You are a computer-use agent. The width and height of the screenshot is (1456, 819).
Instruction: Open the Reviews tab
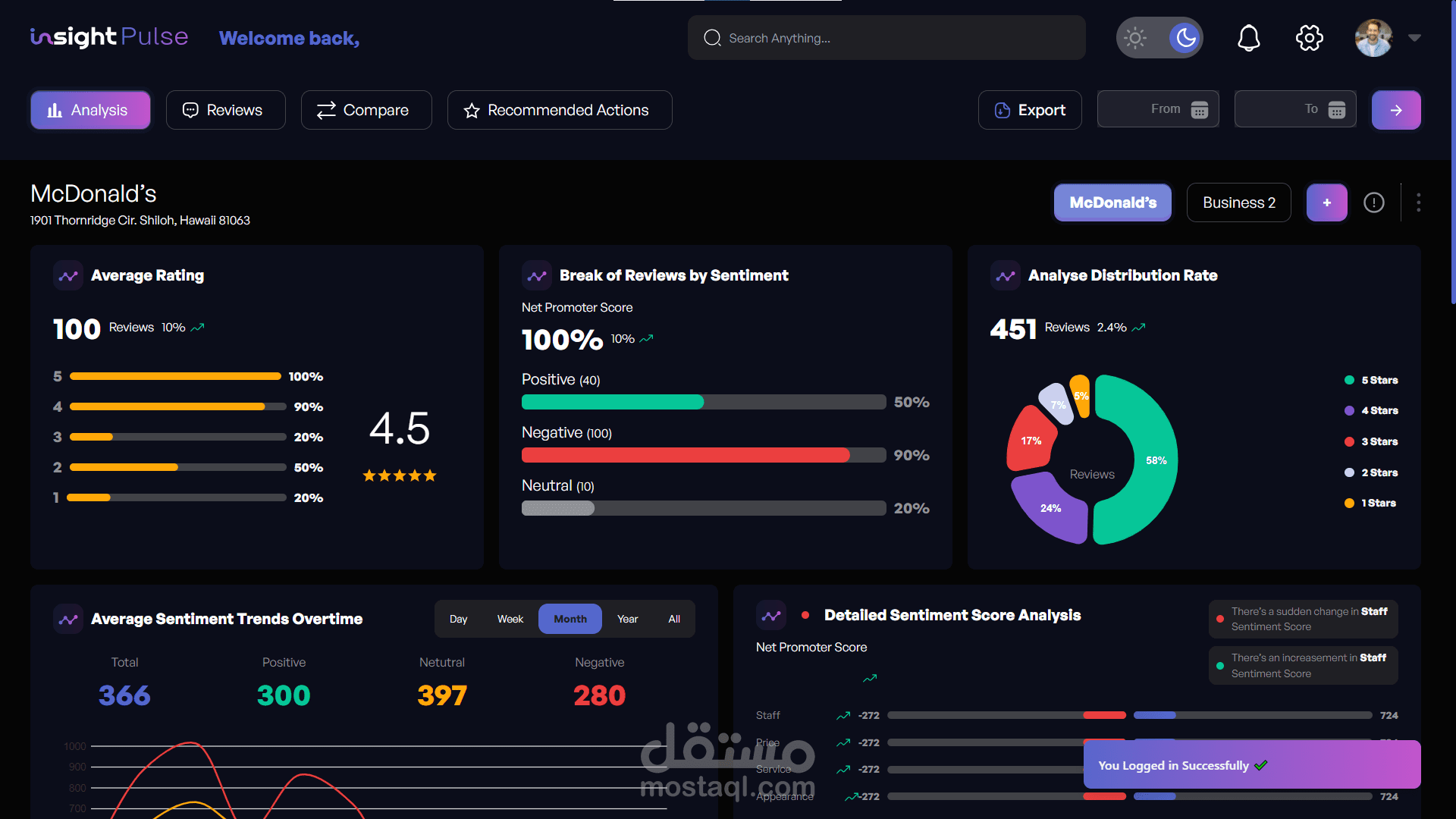click(x=225, y=110)
